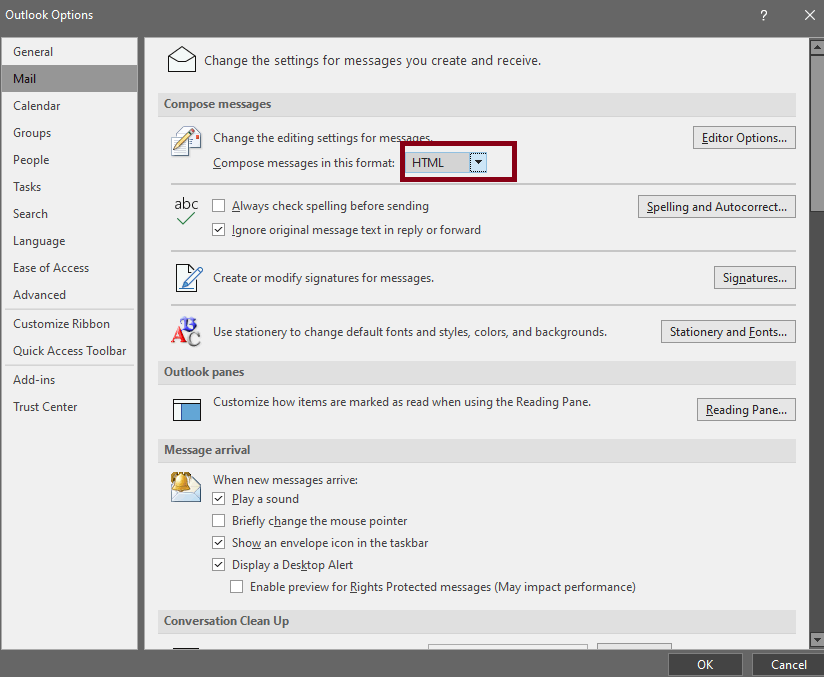Confirm with the OK button
The image size is (824, 677).
coord(705,664)
